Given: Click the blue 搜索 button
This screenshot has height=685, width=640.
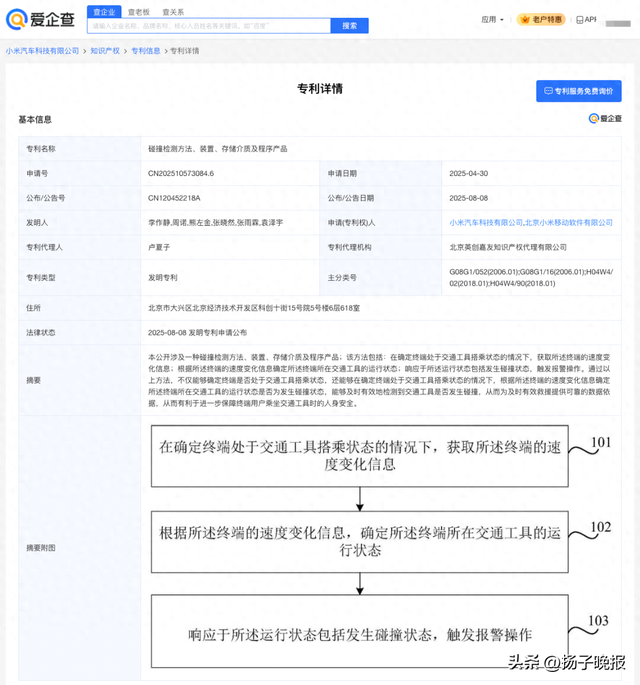Looking at the screenshot, I should coord(349,26).
